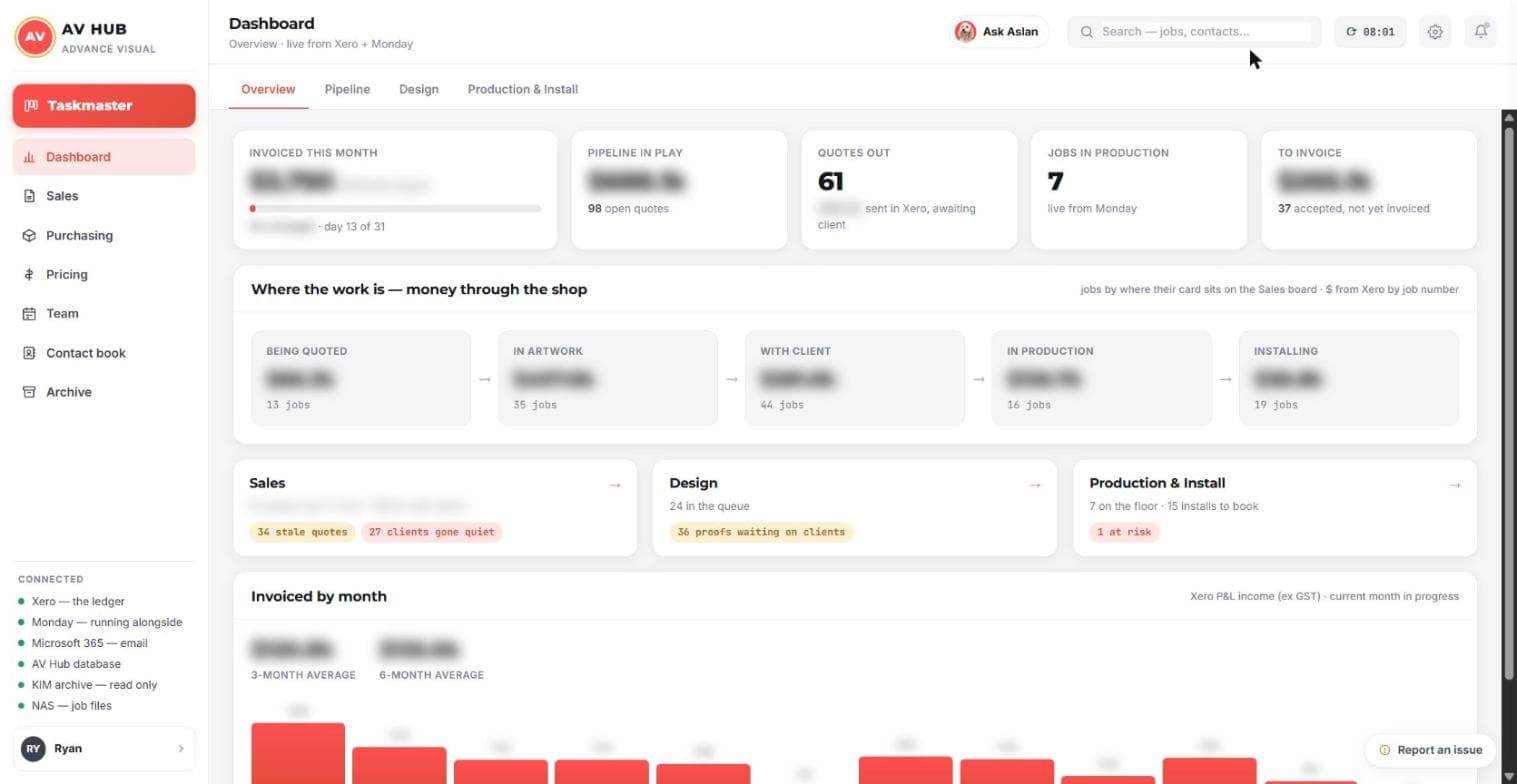Click the first tall bar in Invoiced chart
This screenshot has width=1517, height=784.
[x=298, y=753]
